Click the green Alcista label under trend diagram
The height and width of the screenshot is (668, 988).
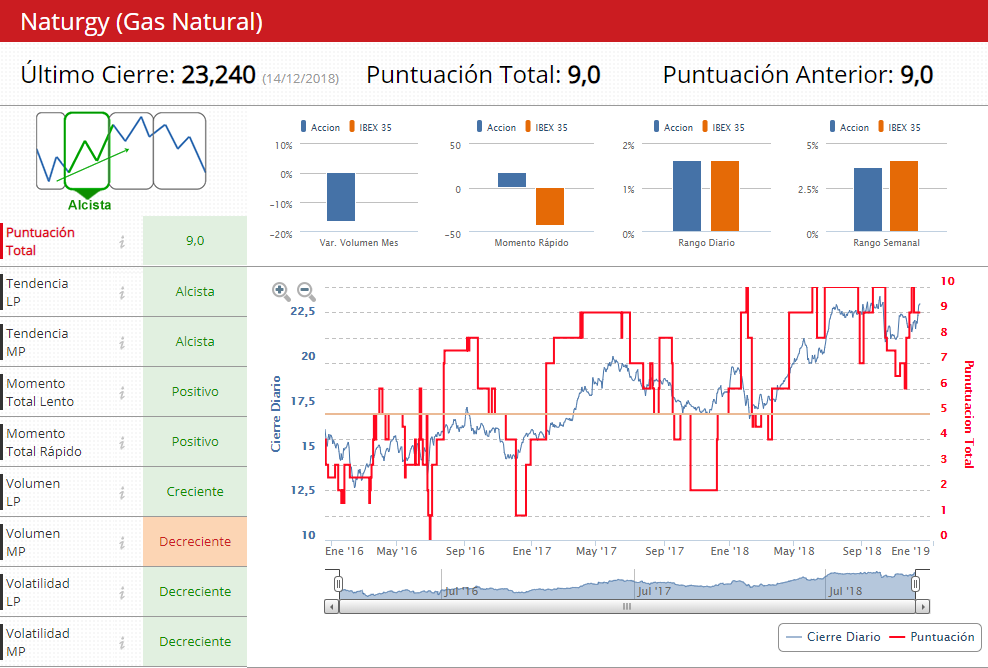[89, 205]
